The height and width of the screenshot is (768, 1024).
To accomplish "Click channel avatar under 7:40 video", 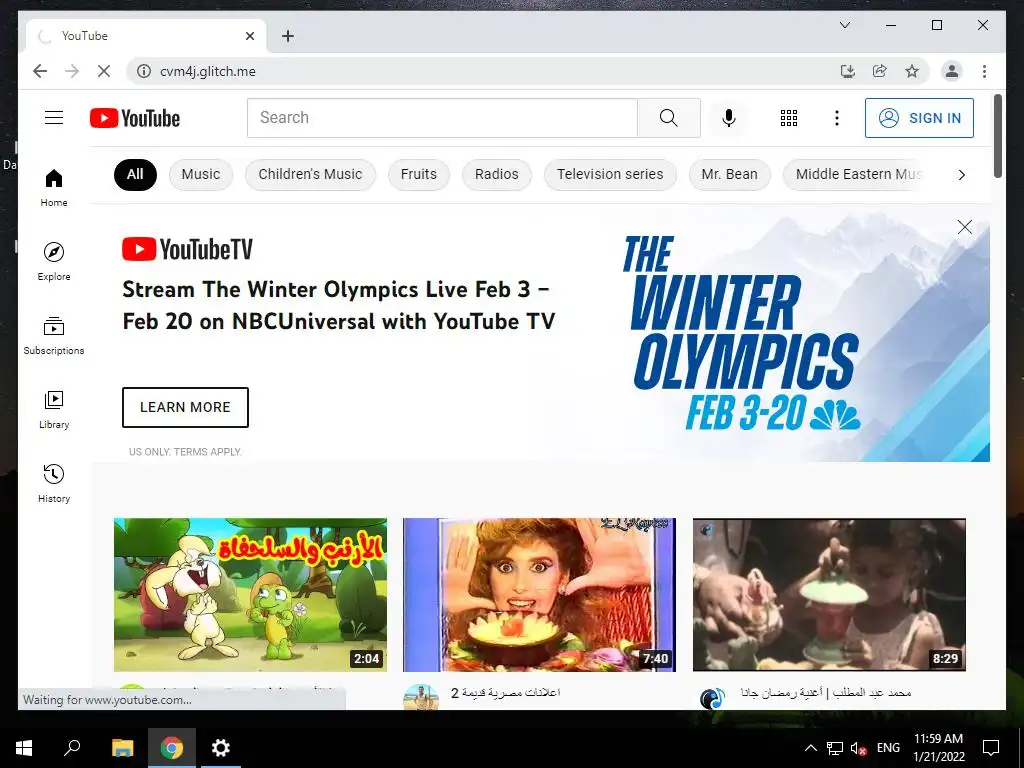I will (421, 697).
